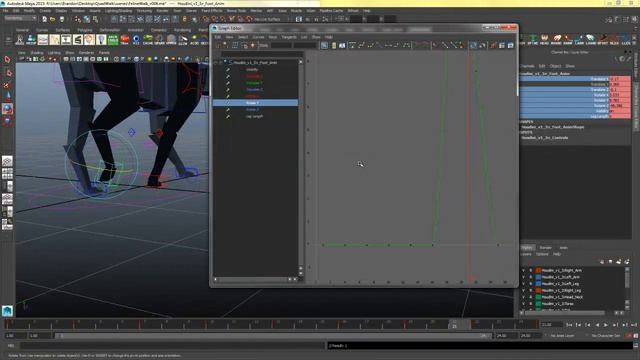Open Trax Editor from last Graph Editor toolbar icon
This screenshot has height=360, width=640.
511,45
